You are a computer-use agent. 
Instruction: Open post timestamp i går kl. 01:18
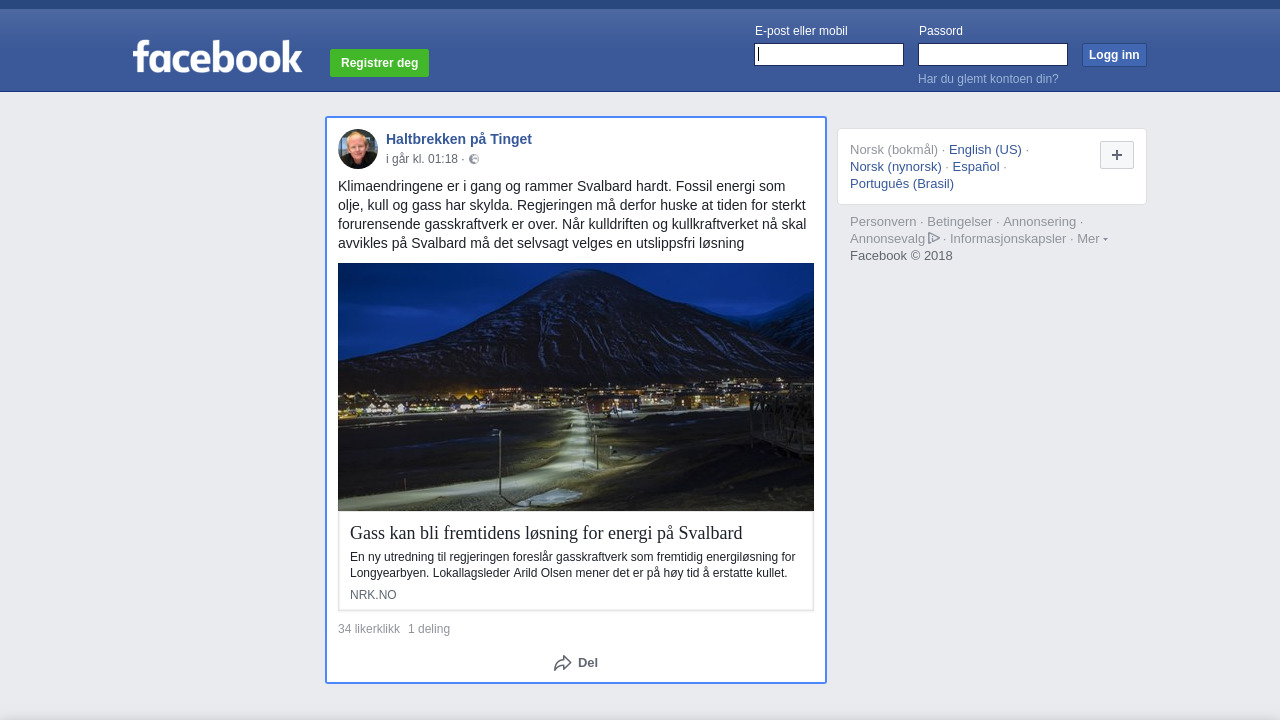click(422, 159)
